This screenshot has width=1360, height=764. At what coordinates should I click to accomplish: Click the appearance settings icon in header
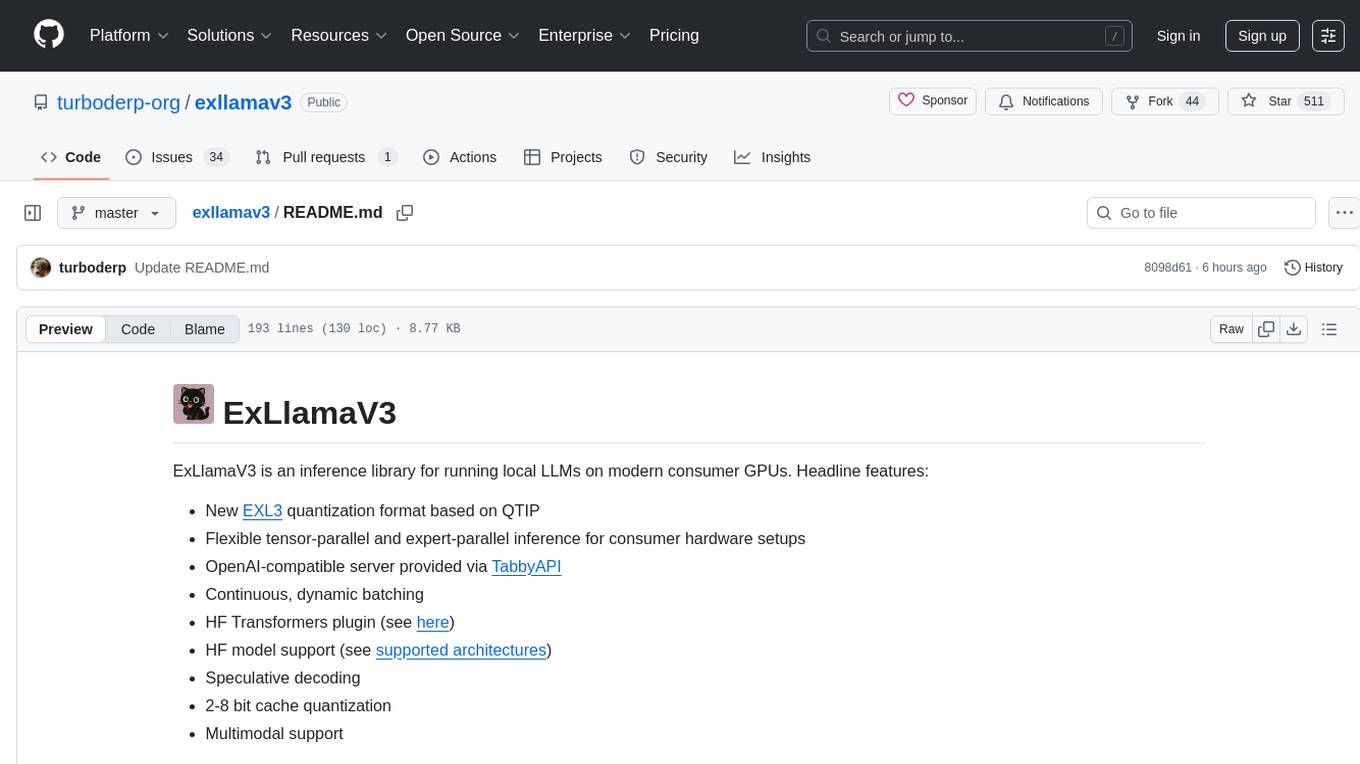[x=1328, y=36]
